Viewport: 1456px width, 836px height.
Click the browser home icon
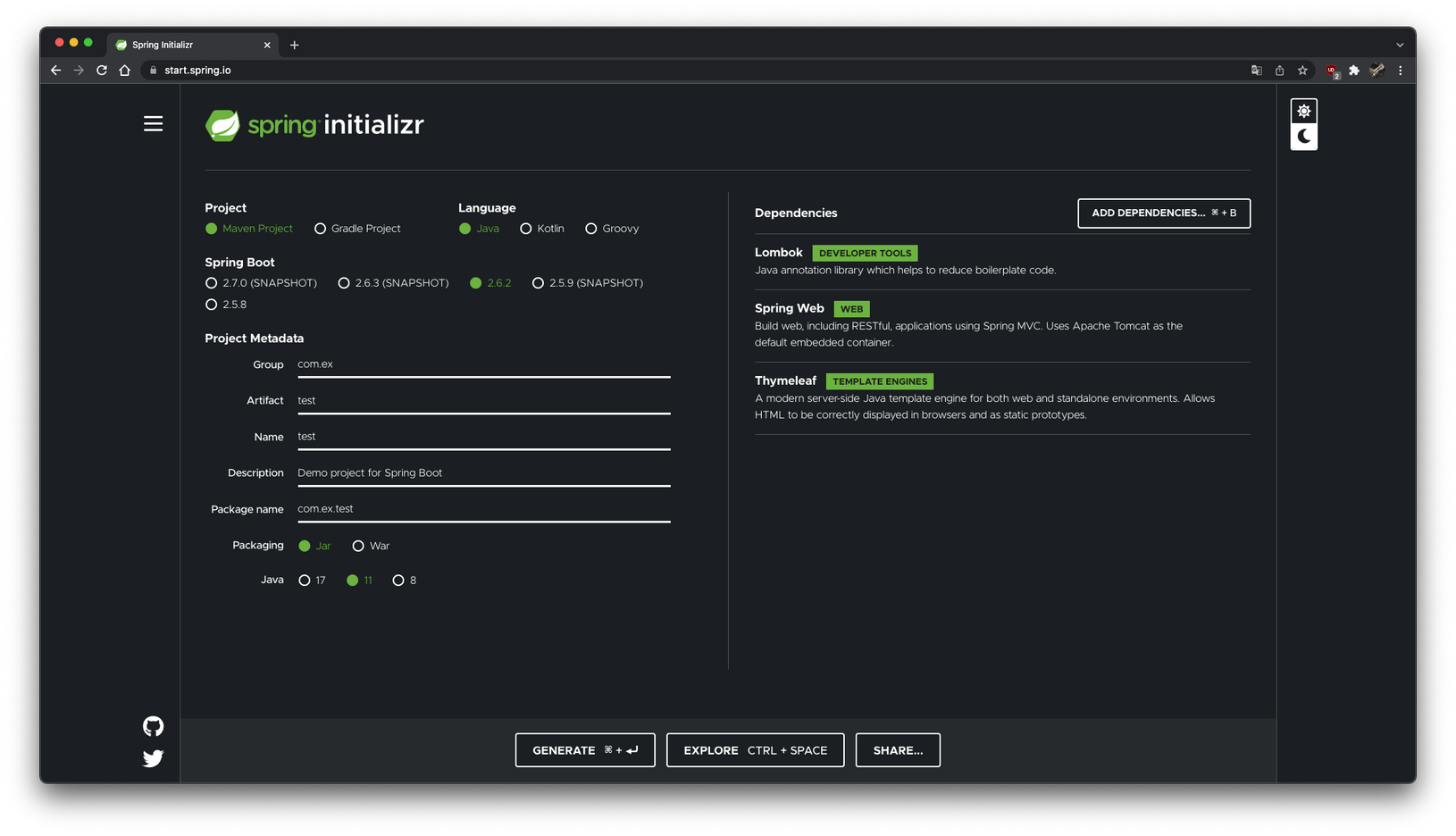click(x=125, y=71)
